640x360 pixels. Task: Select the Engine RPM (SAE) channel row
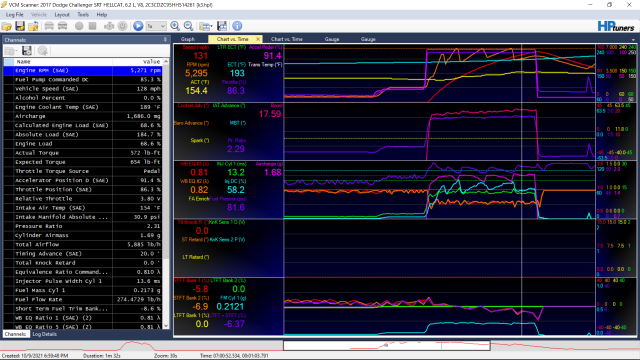click(x=83, y=71)
